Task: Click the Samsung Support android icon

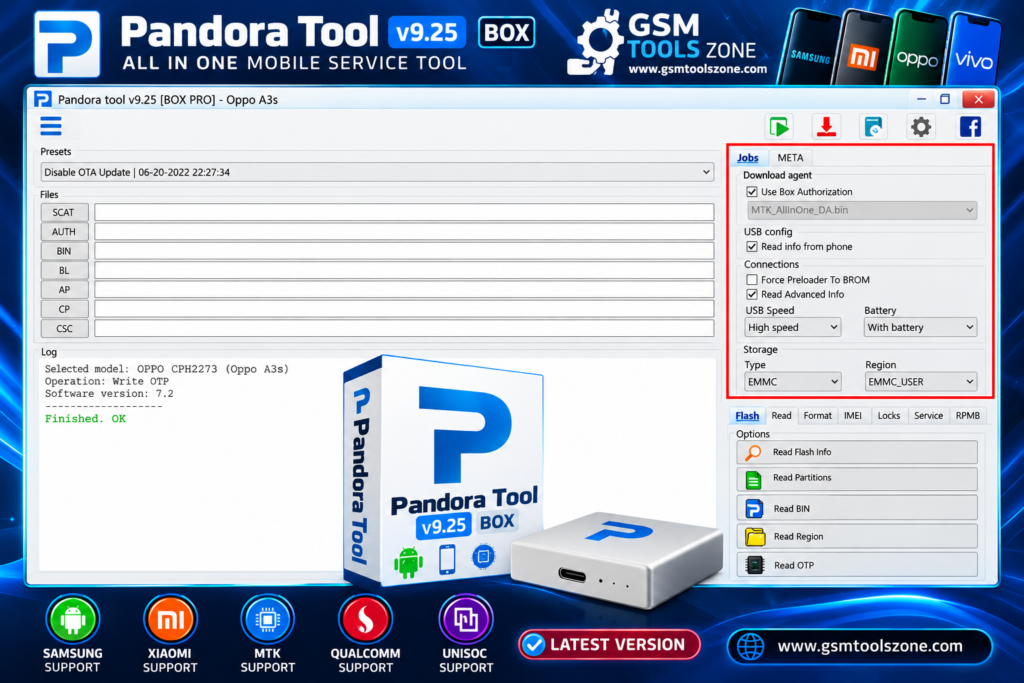Action: 72,619
